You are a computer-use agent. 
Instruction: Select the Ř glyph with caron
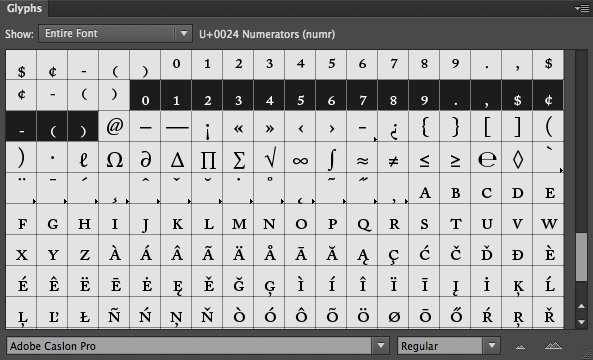[548, 312]
